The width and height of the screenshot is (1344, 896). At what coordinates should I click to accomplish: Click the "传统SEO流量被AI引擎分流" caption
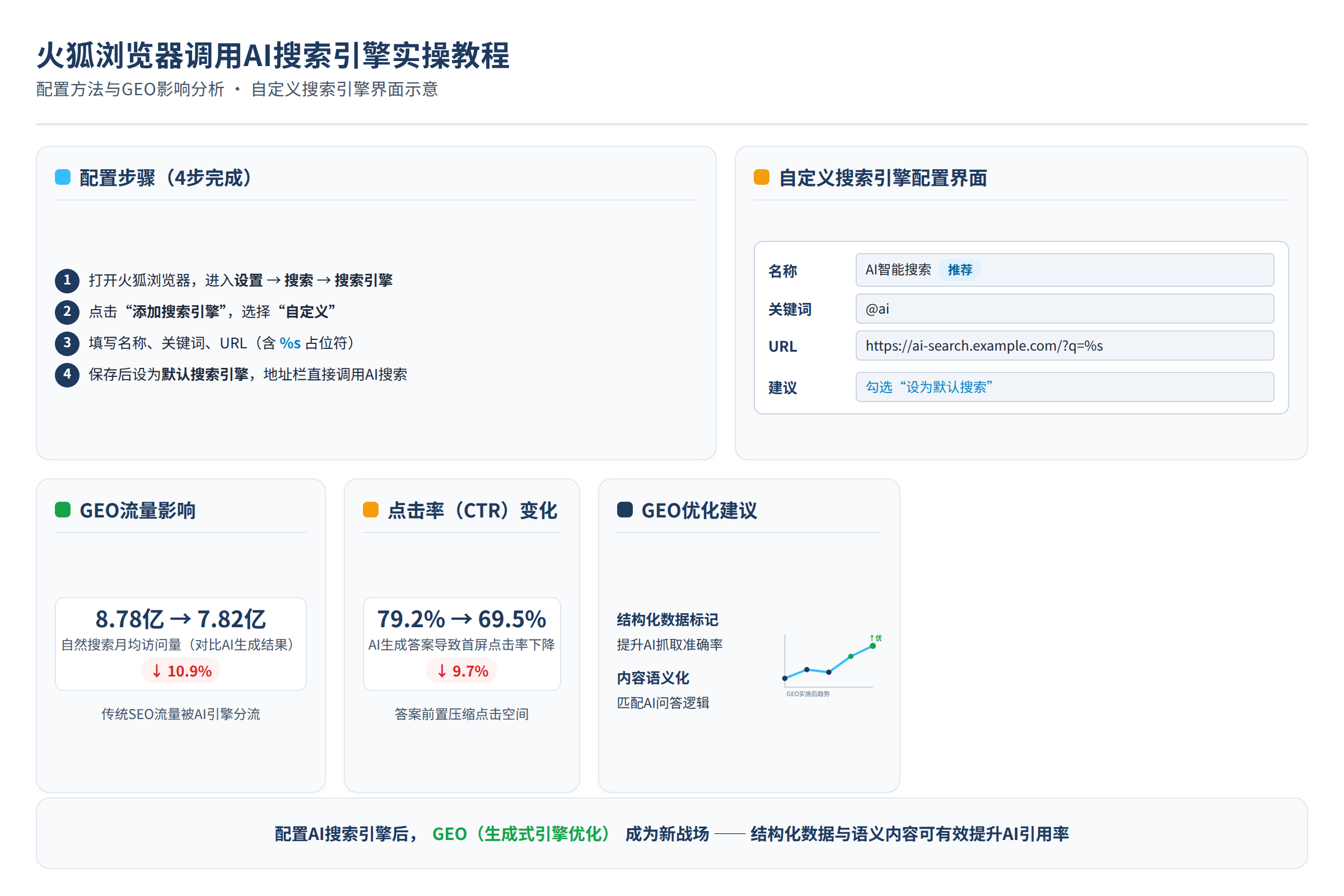click(x=180, y=715)
